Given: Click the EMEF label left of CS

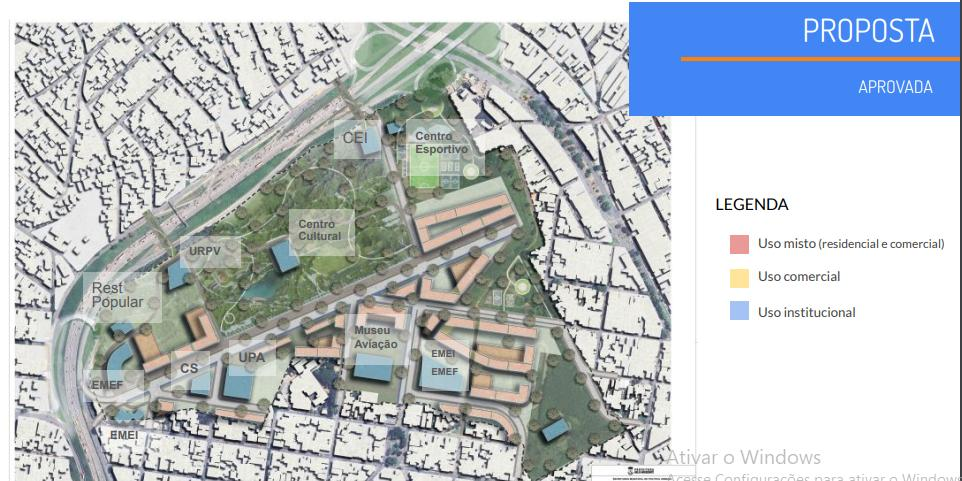Looking at the screenshot, I should point(107,384).
